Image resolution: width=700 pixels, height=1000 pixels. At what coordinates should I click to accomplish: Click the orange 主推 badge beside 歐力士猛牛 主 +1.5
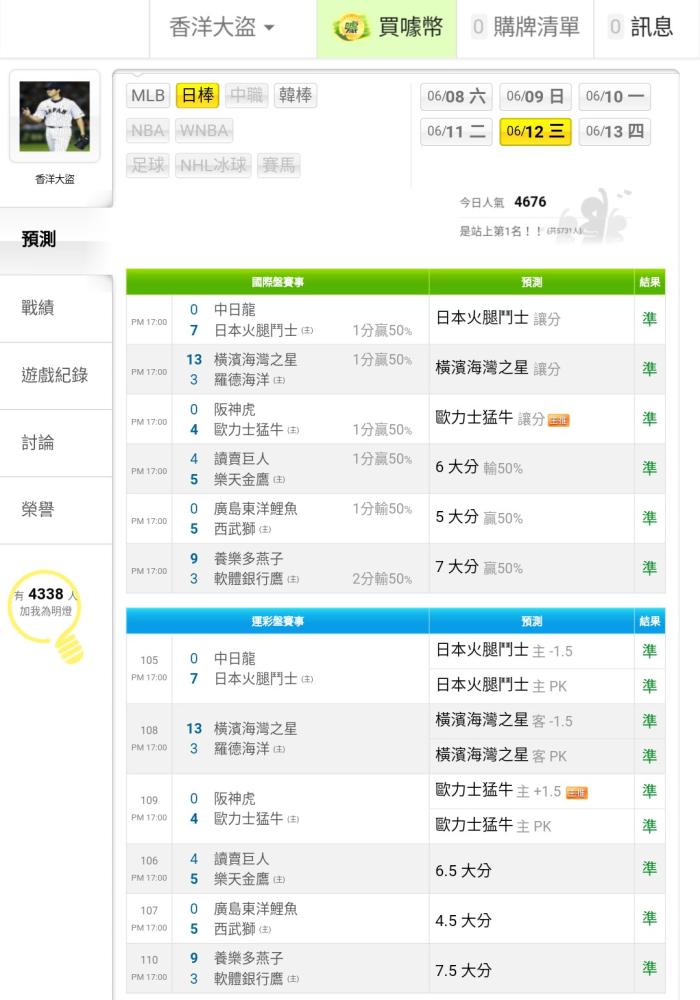pos(577,793)
